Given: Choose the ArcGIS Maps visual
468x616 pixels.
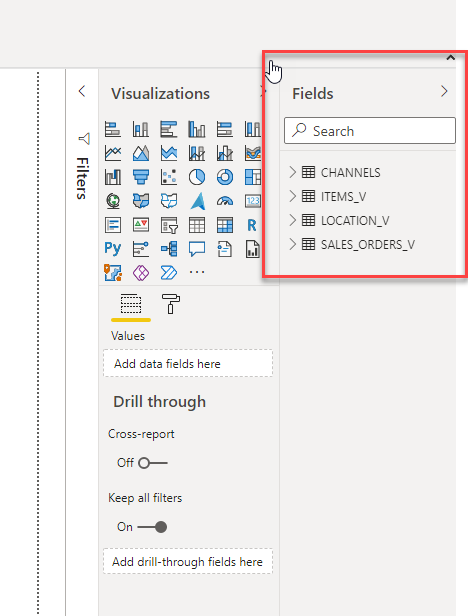Looking at the screenshot, I should click(113, 273).
